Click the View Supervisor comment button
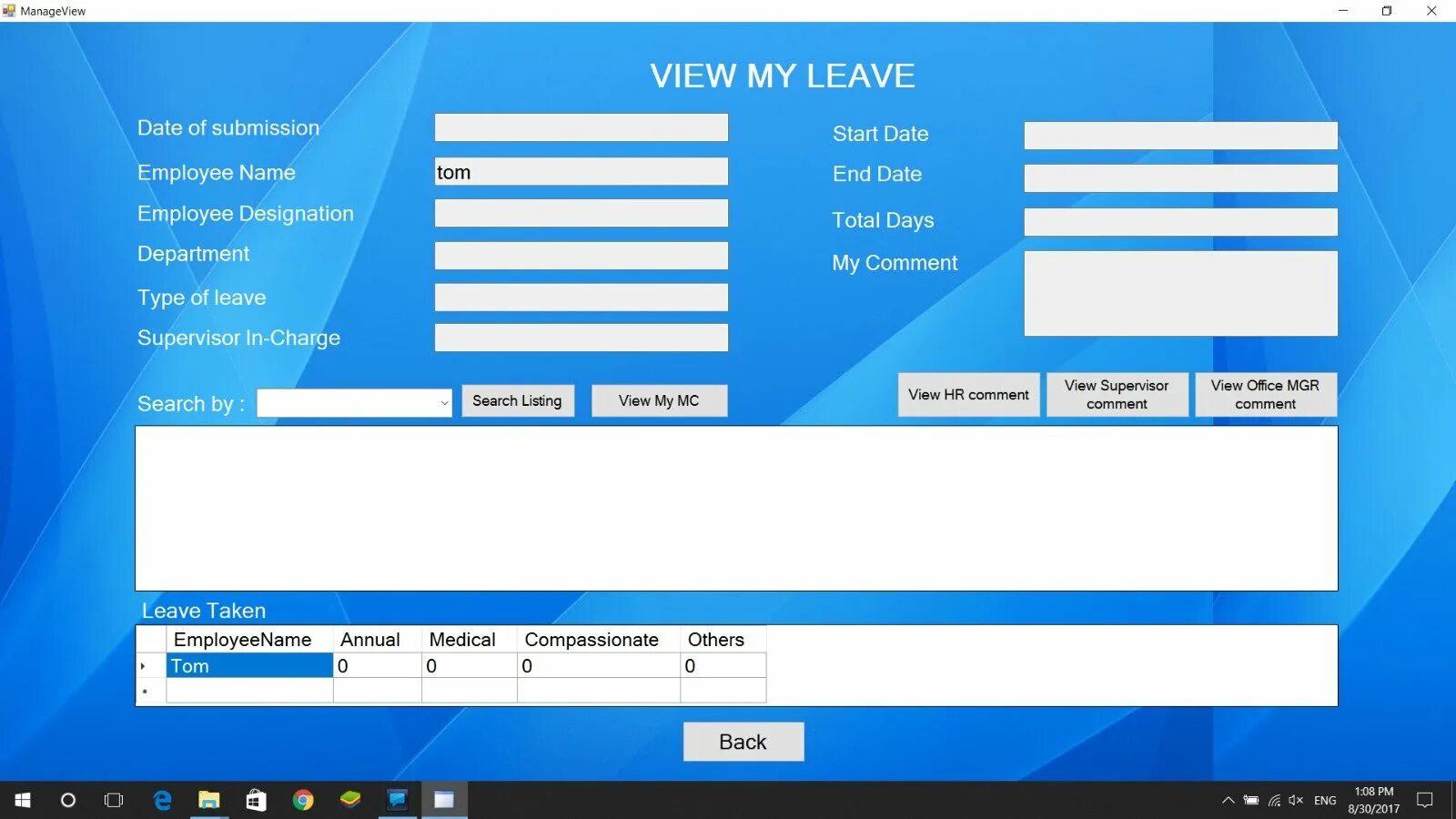 (x=1117, y=395)
